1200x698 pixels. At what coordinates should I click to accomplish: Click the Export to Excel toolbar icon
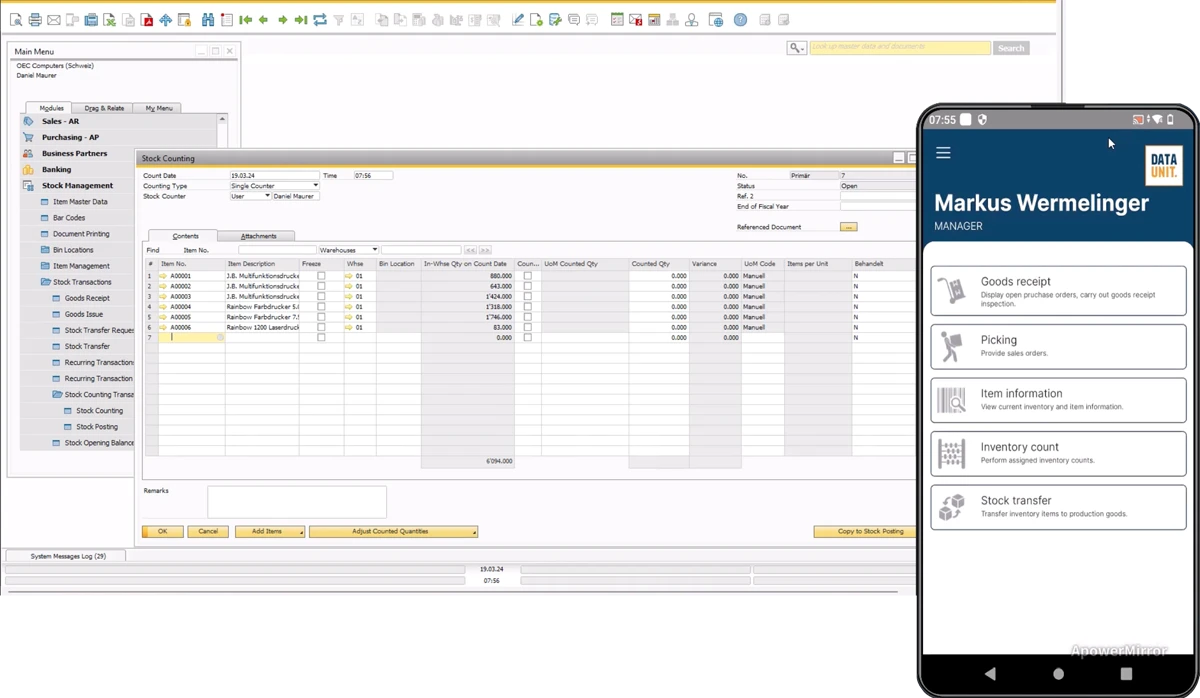pyautogui.click(x=110, y=20)
